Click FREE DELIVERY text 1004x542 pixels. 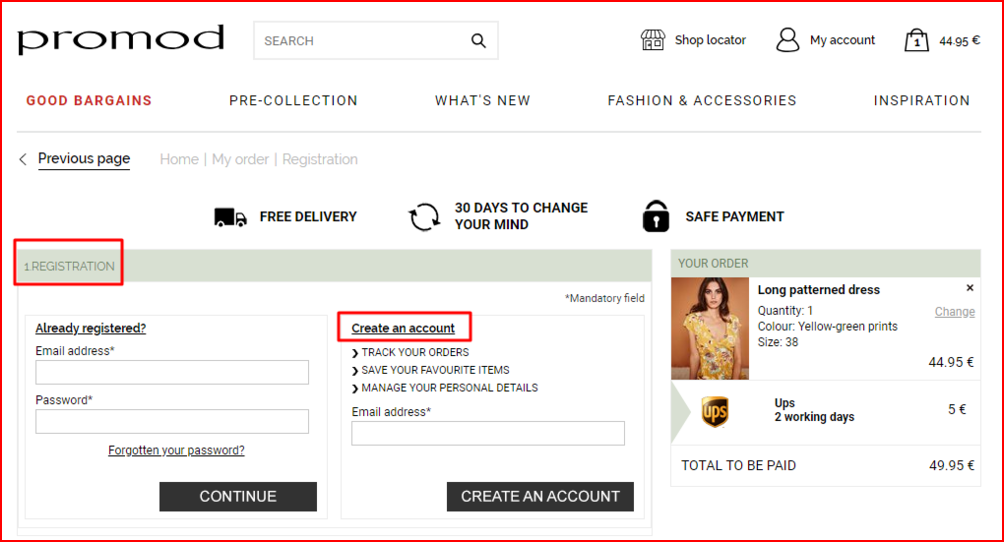click(x=308, y=217)
